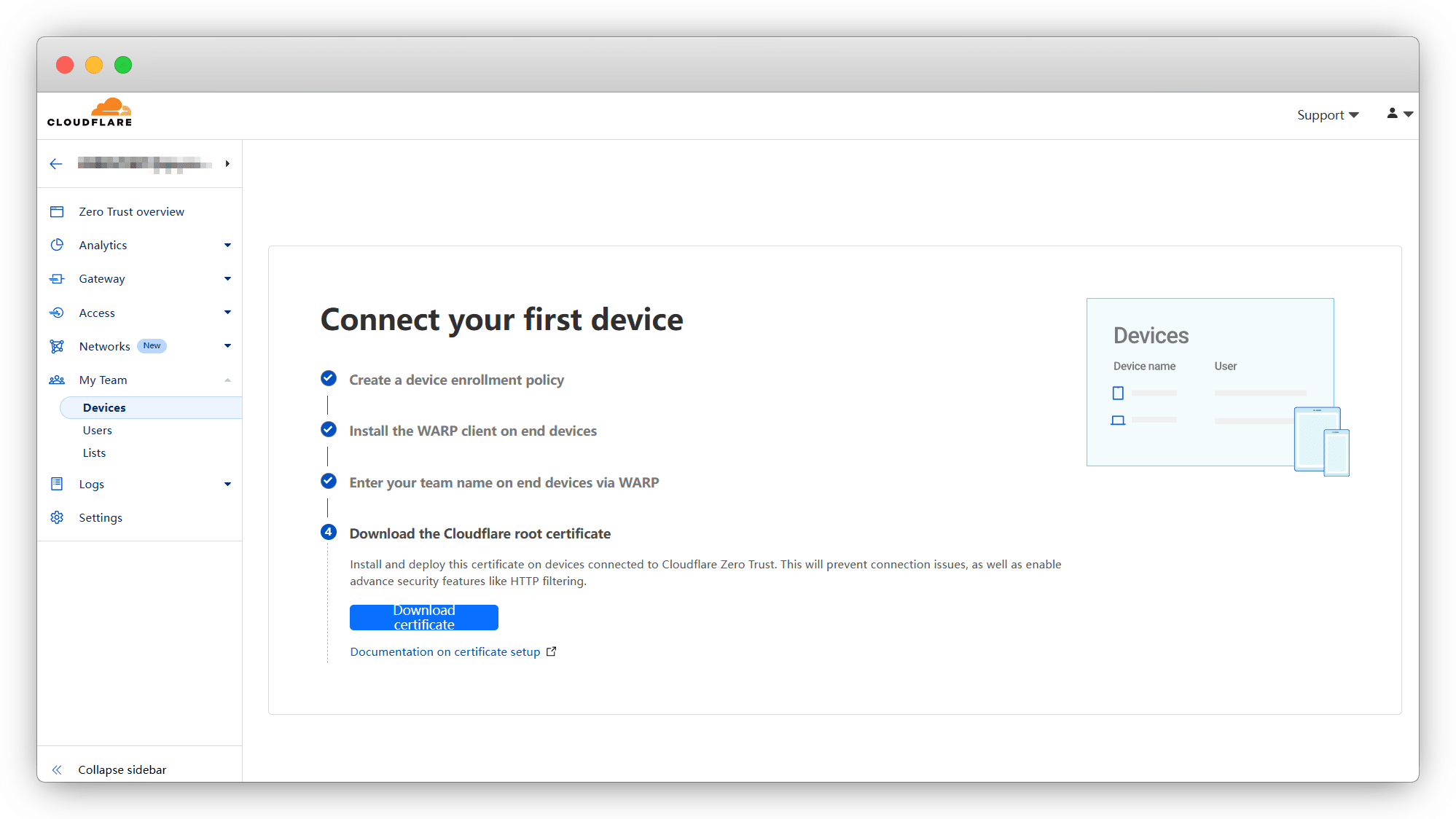This screenshot has height=819, width=1456.
Task: Open Settings in the sidebar
Action: point(101,517)
